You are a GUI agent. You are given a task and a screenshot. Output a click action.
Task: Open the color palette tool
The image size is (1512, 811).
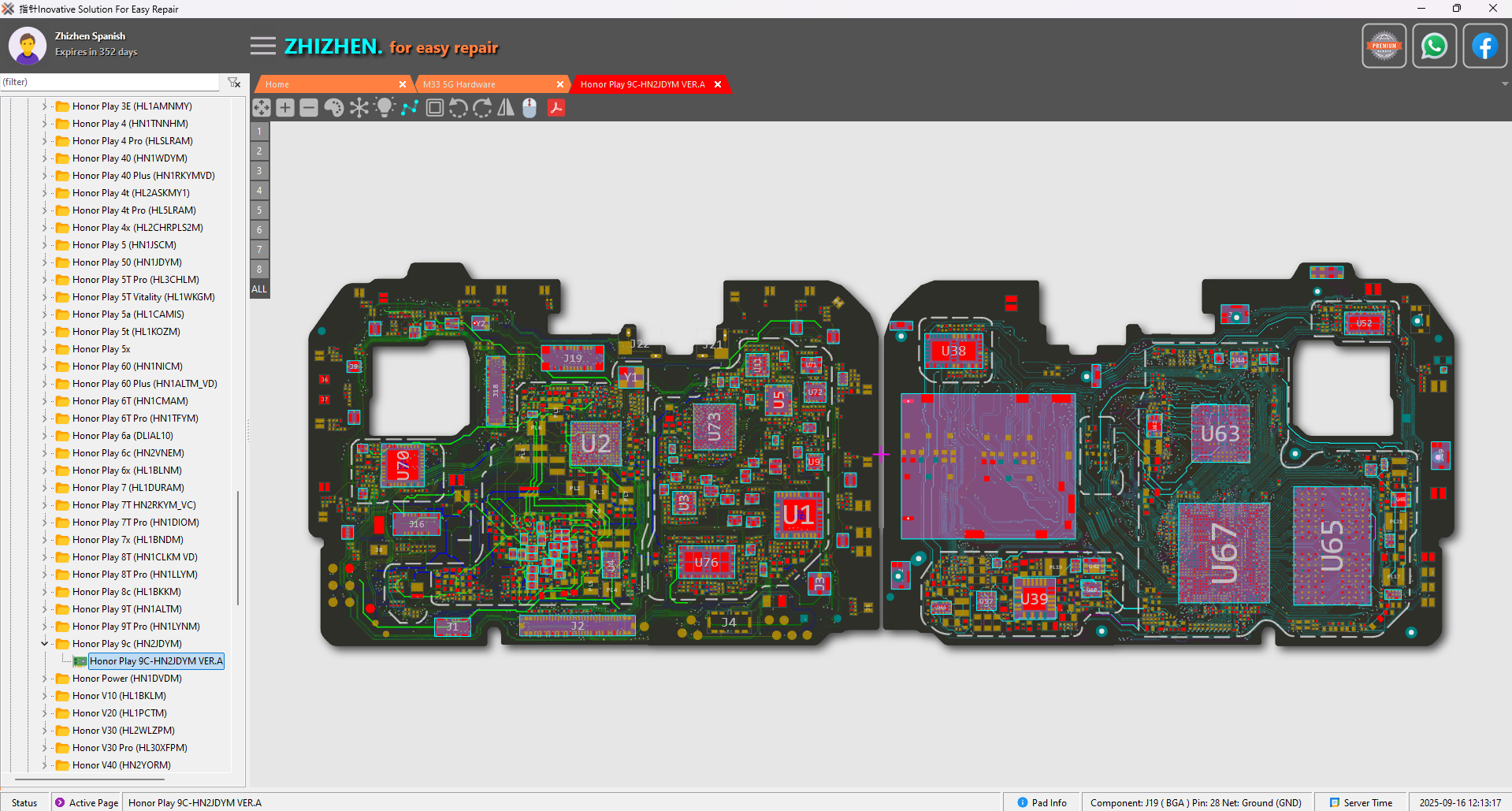334,108
